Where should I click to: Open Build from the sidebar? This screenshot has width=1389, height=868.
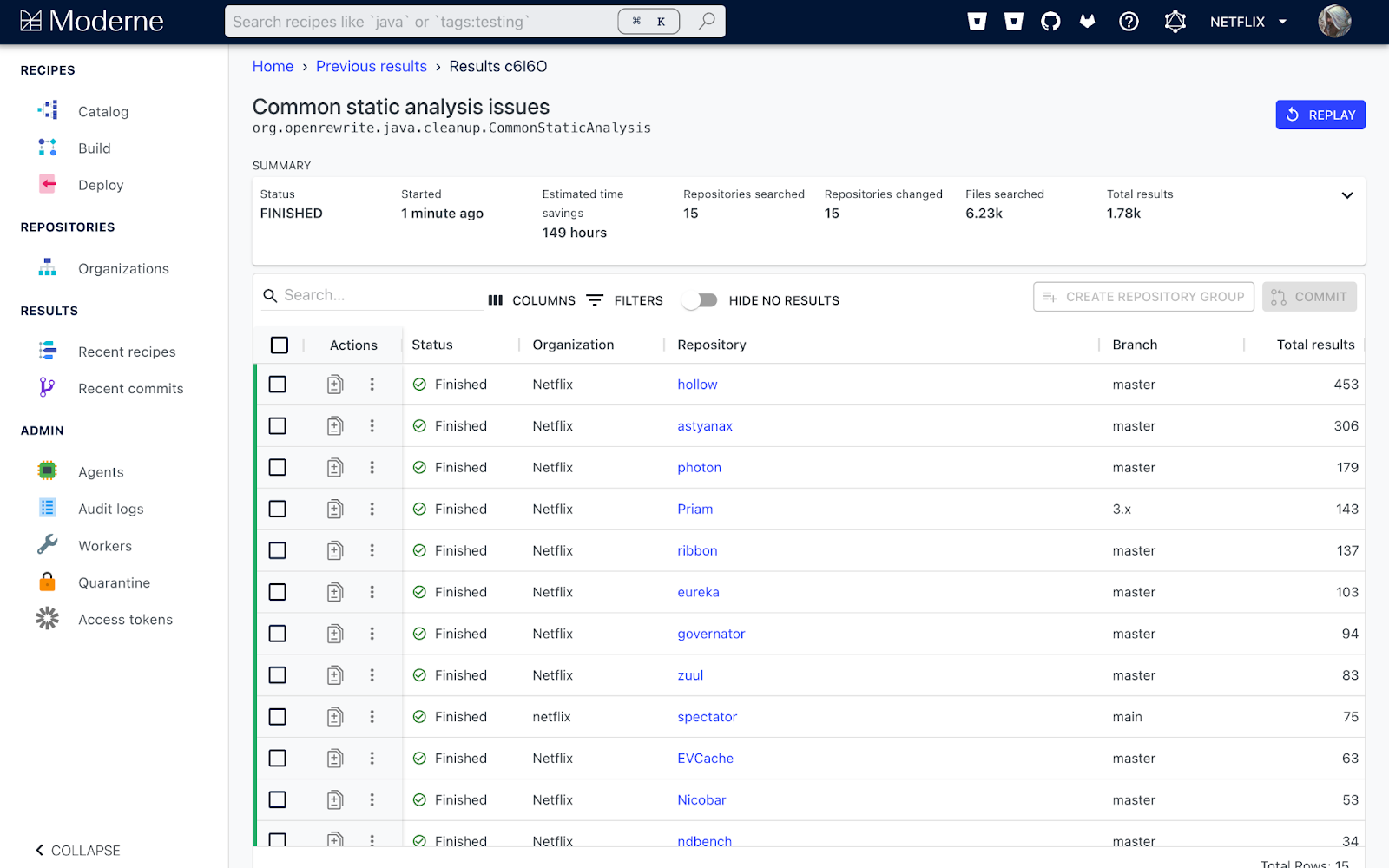pyautogui.click(x=94, y=148)
